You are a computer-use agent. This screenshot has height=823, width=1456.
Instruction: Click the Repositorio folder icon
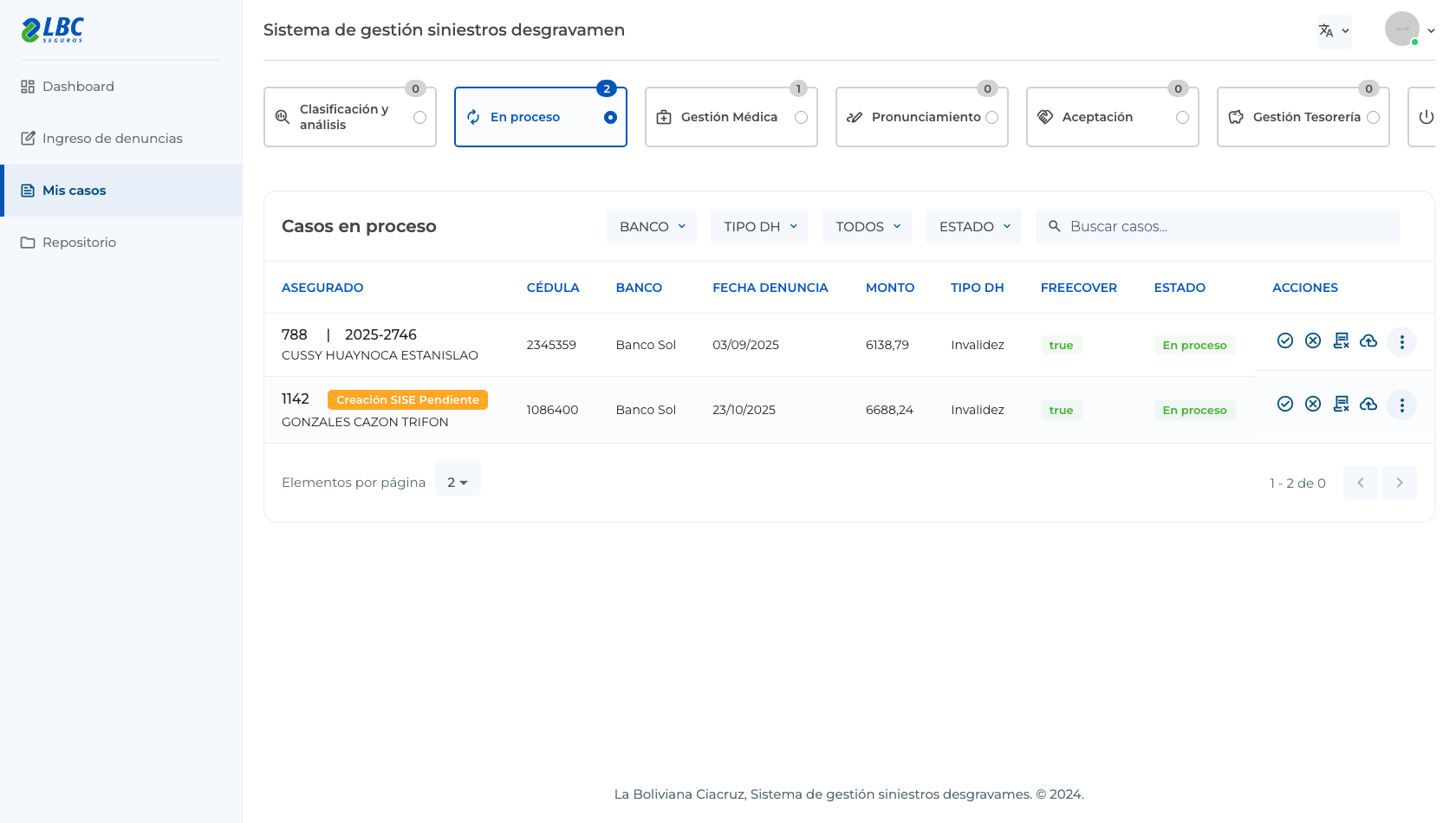click(x=28, y=243)
